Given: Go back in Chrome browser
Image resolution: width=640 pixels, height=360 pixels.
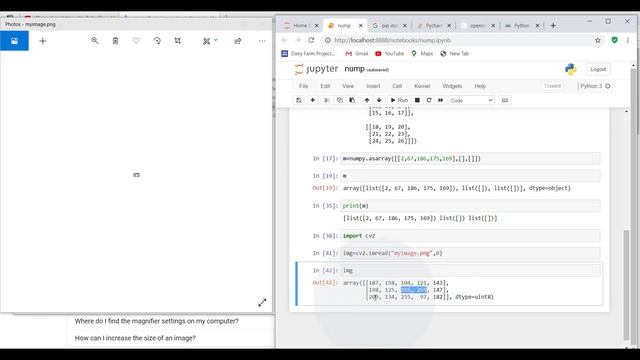Looking at the screenshot, I should [284, 40].
